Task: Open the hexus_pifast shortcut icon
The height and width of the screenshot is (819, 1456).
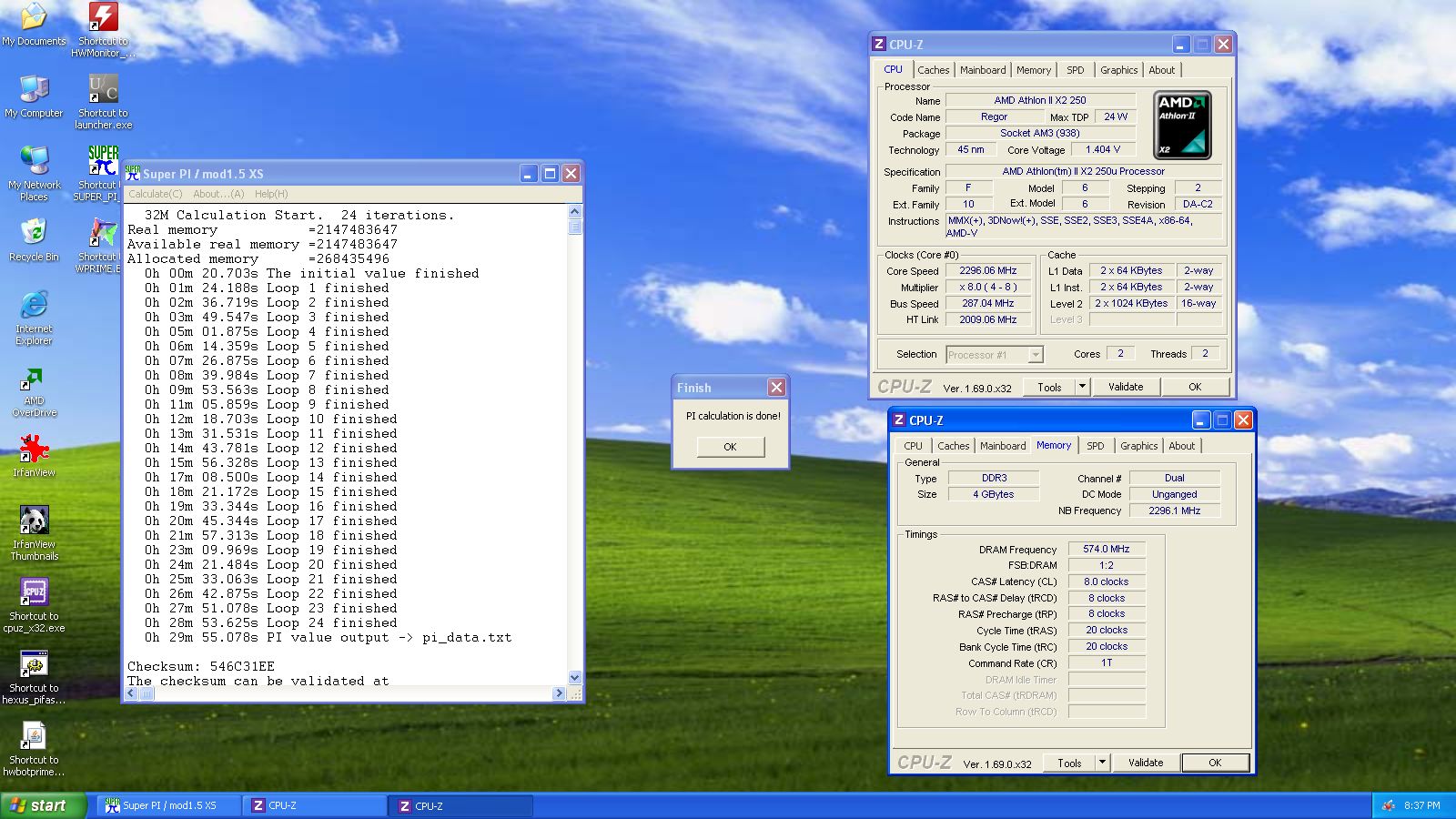Action: pos(34,664)
